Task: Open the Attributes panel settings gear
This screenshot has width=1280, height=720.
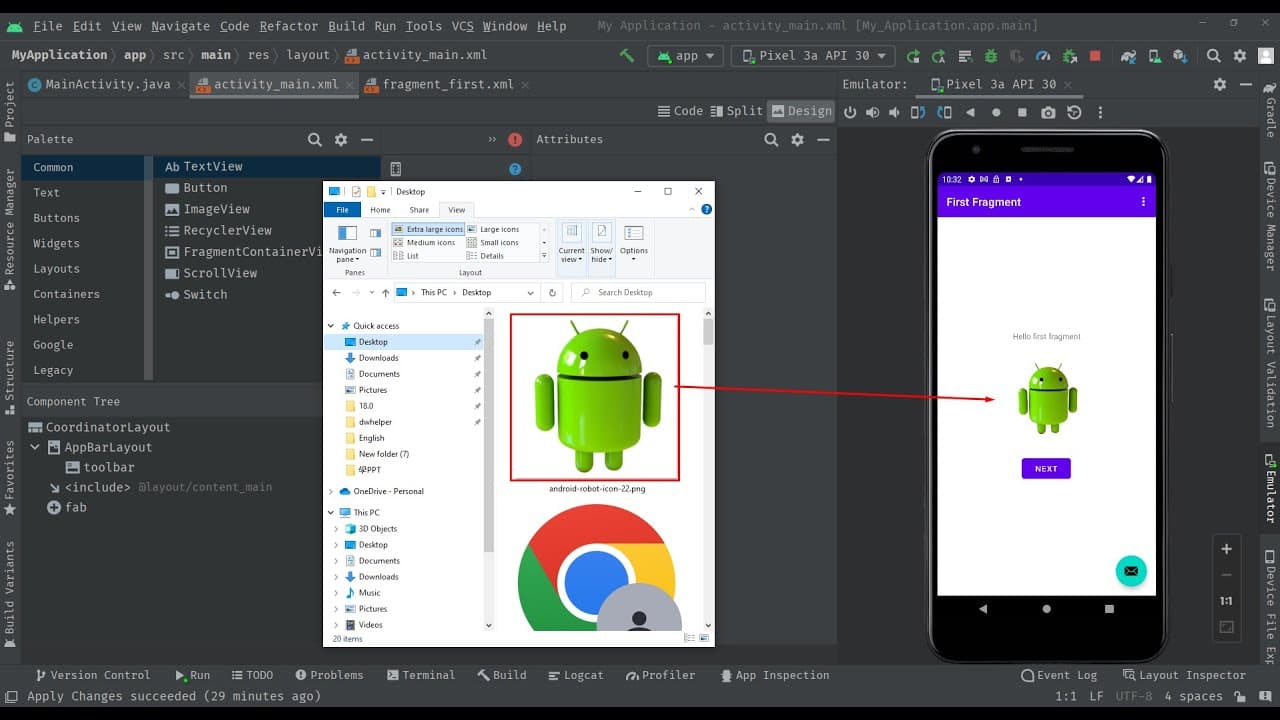Action: tap(797, 140)
